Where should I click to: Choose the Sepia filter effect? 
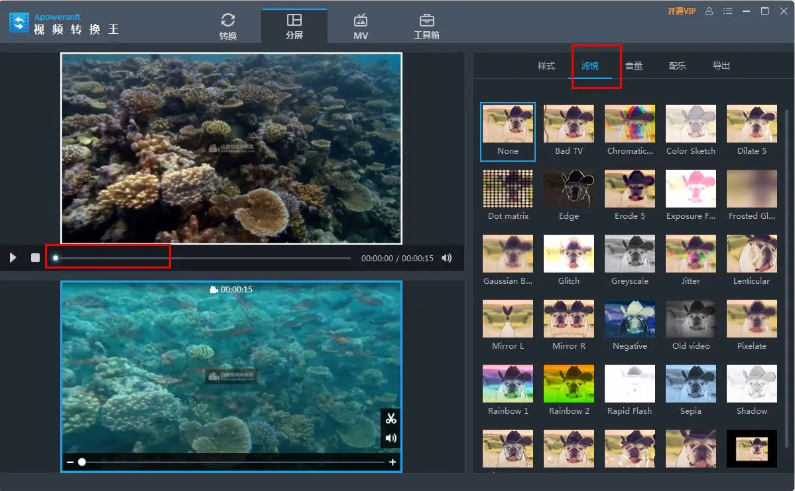coord(690,385)
